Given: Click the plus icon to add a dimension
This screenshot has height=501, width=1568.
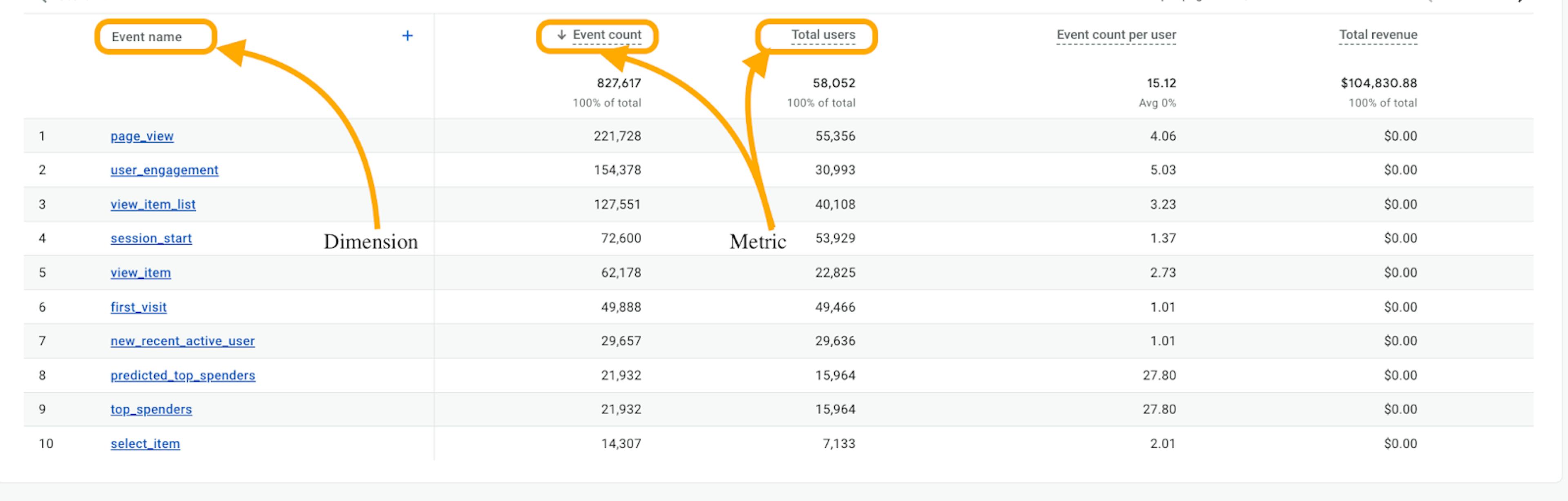Looking at the screenshot, I should click(407, 36).
